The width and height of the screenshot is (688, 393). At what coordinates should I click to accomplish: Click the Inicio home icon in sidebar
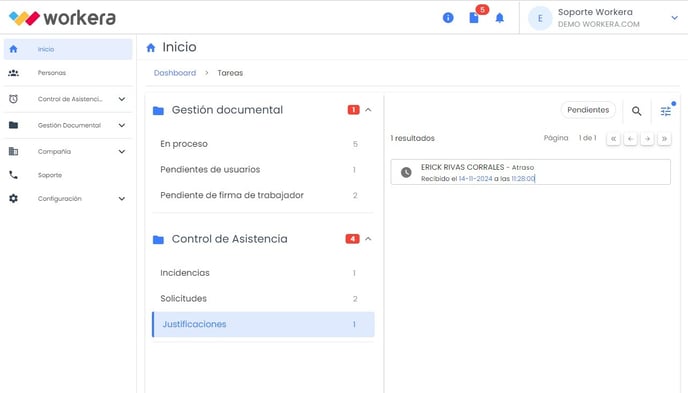coord(14,49)
